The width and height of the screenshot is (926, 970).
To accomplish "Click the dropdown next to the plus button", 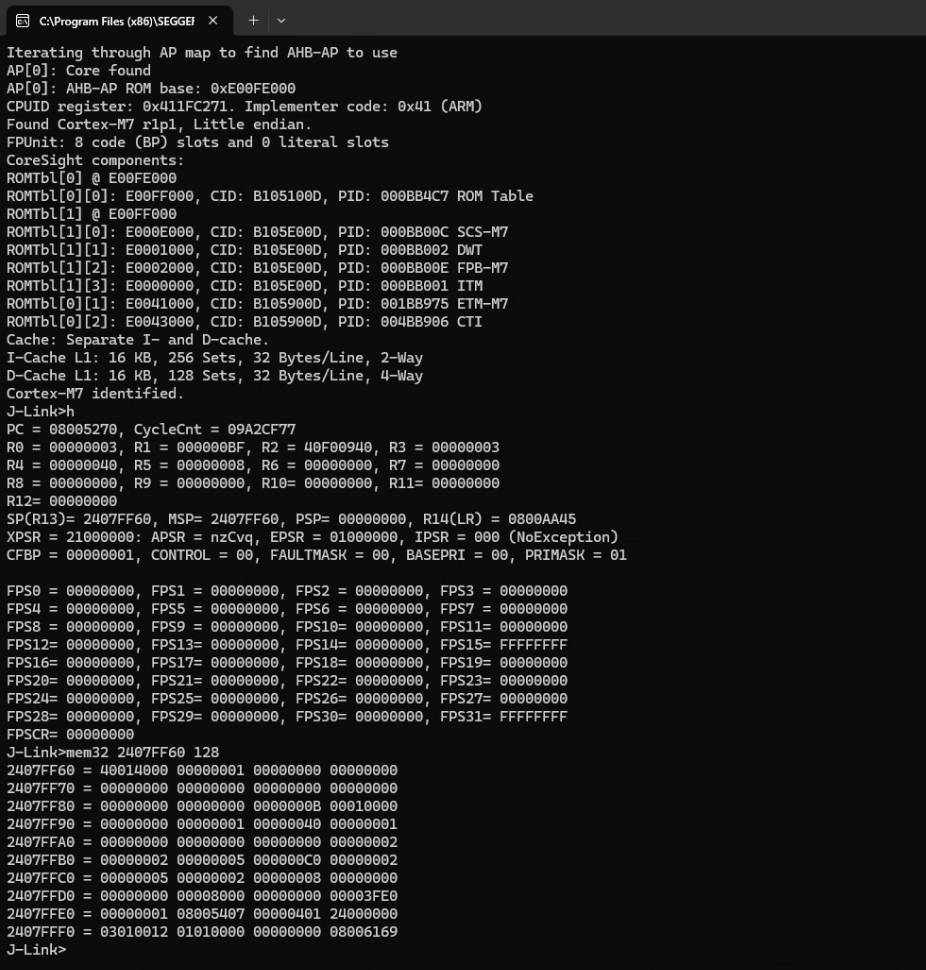I will click(283, 20).
